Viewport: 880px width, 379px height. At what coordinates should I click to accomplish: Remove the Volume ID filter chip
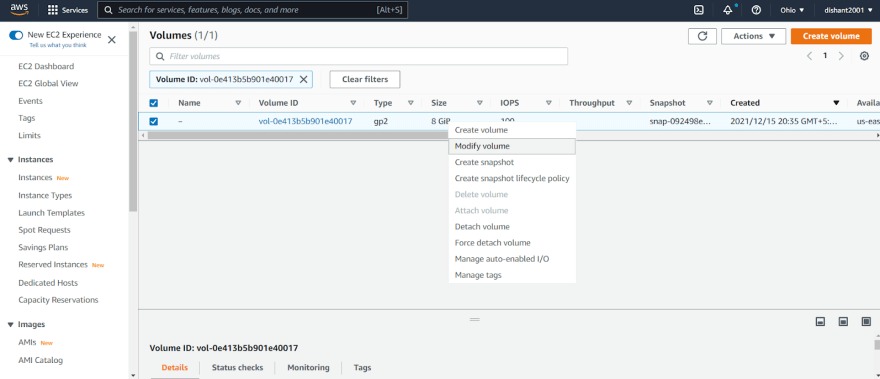coord(303,80)
